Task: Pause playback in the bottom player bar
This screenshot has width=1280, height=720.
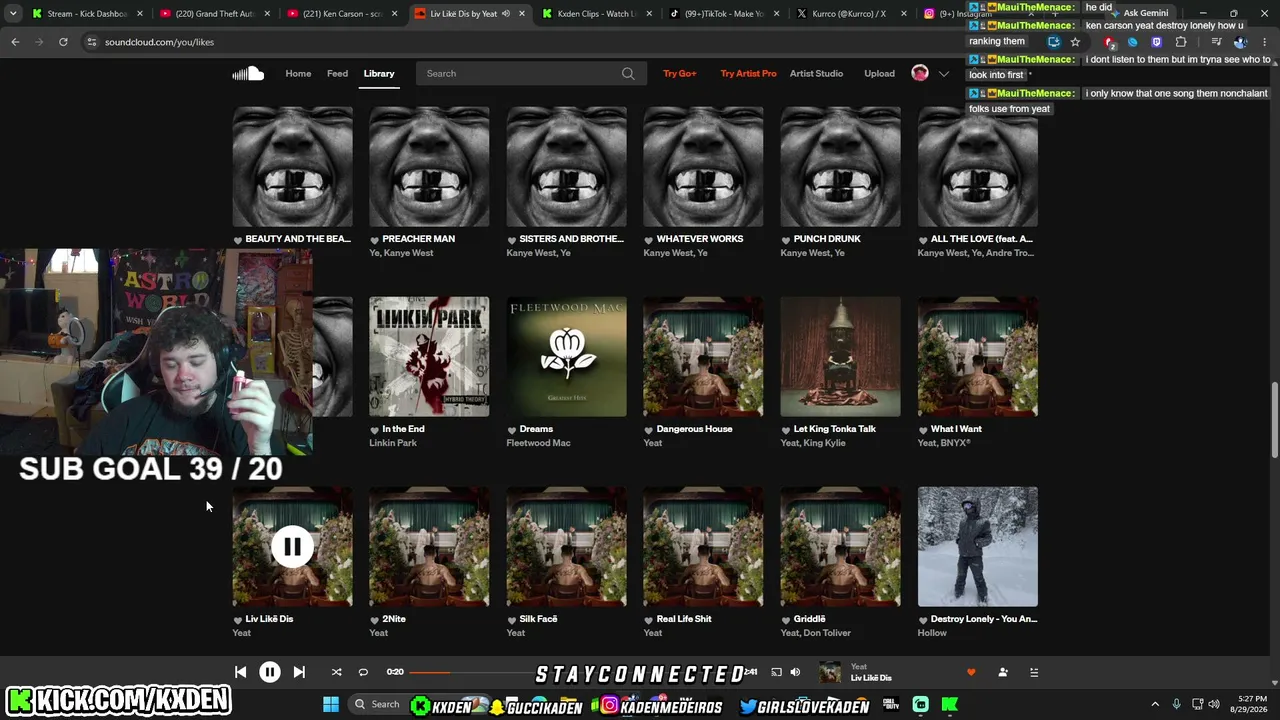Action: [270, 672]
